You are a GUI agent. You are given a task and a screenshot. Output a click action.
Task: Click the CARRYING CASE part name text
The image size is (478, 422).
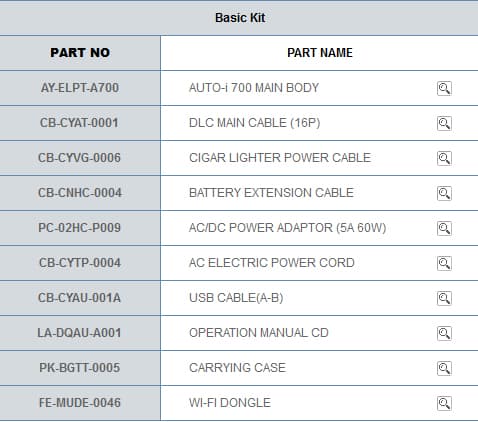pos(237,368)
